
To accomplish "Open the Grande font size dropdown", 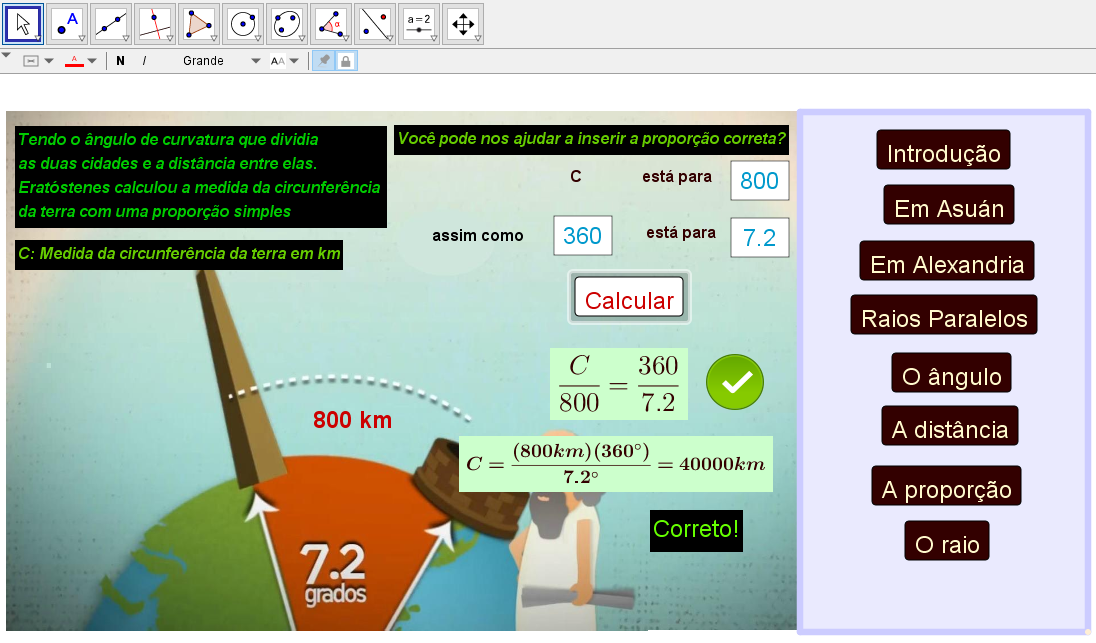I will point(221,61).
